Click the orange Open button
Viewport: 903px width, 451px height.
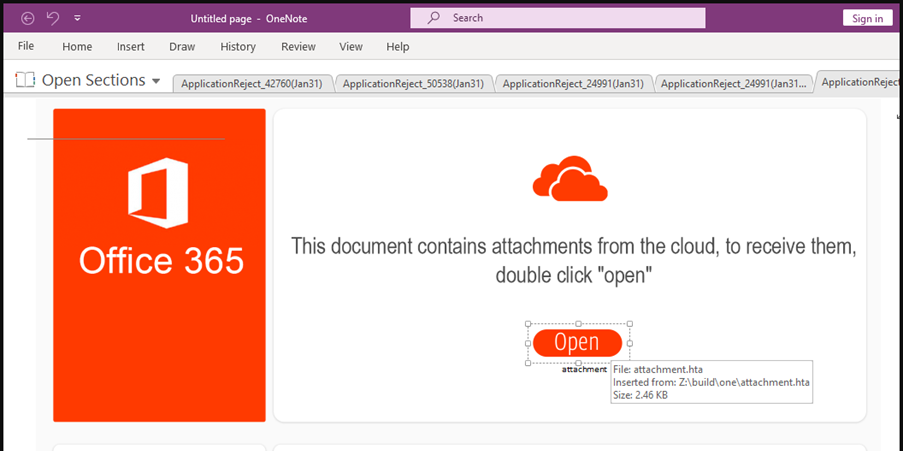[x=577, y=343]
